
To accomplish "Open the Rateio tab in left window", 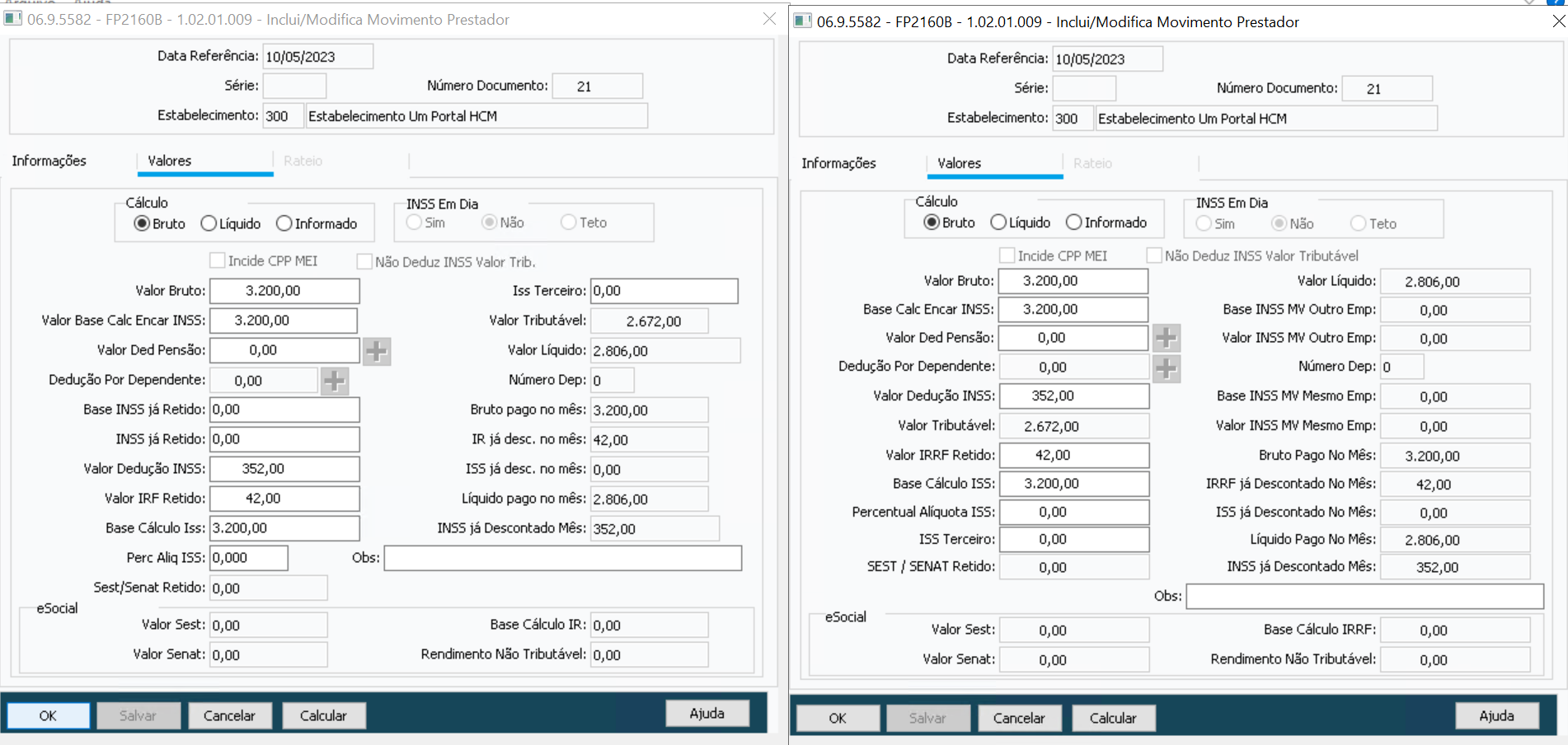I will click(303, 161).
